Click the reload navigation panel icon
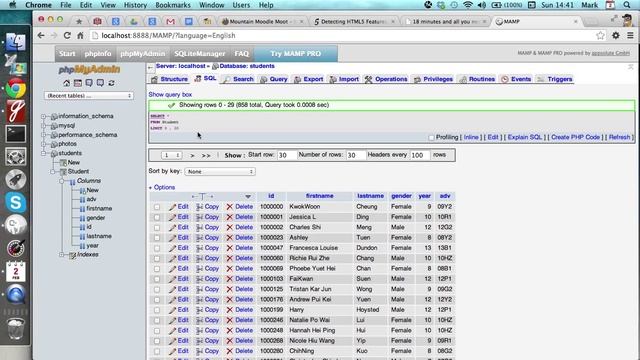 click(x=111, y=83)
